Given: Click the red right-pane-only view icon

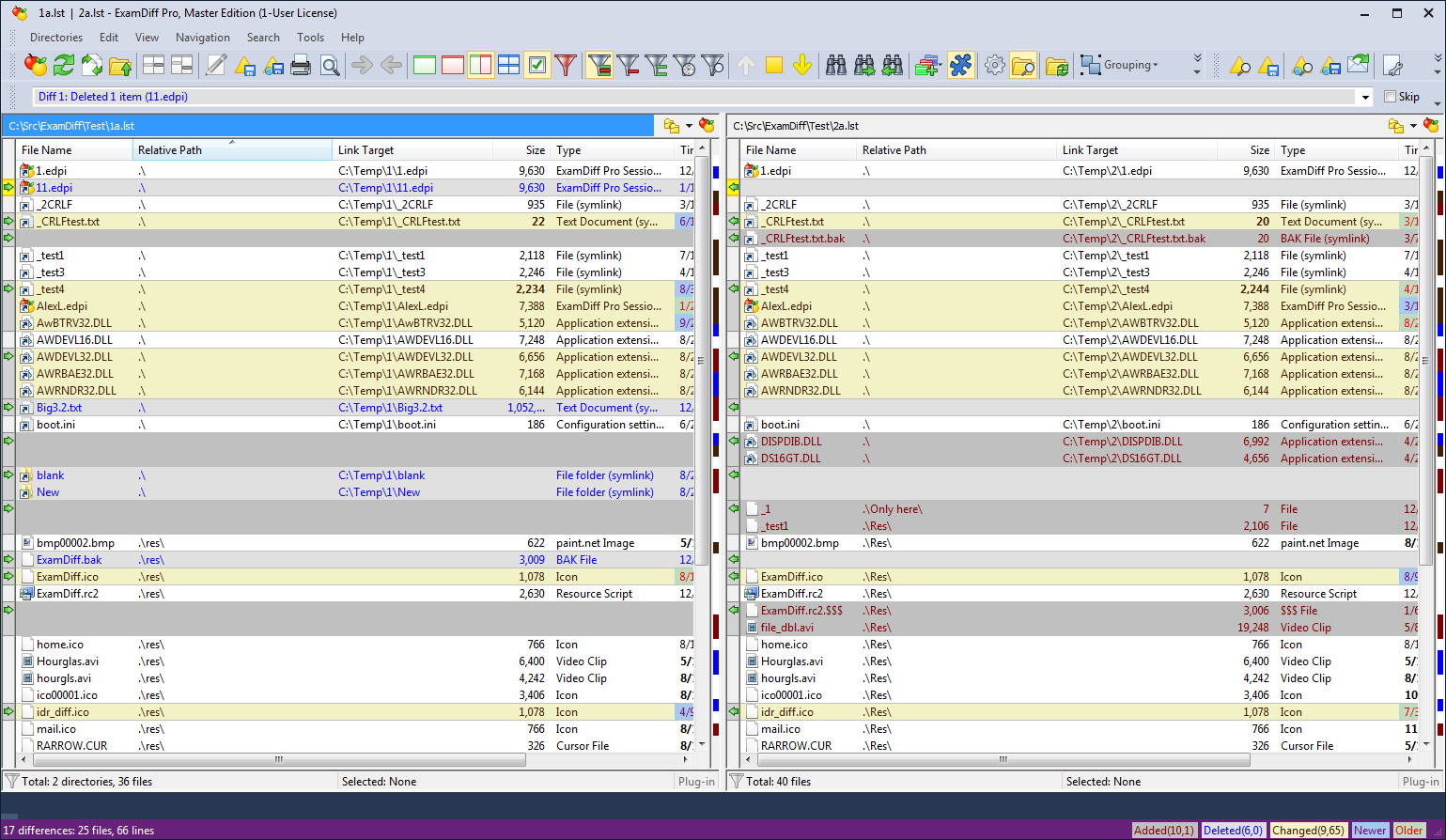Looking at the screenshot, I should pos(453,65).
